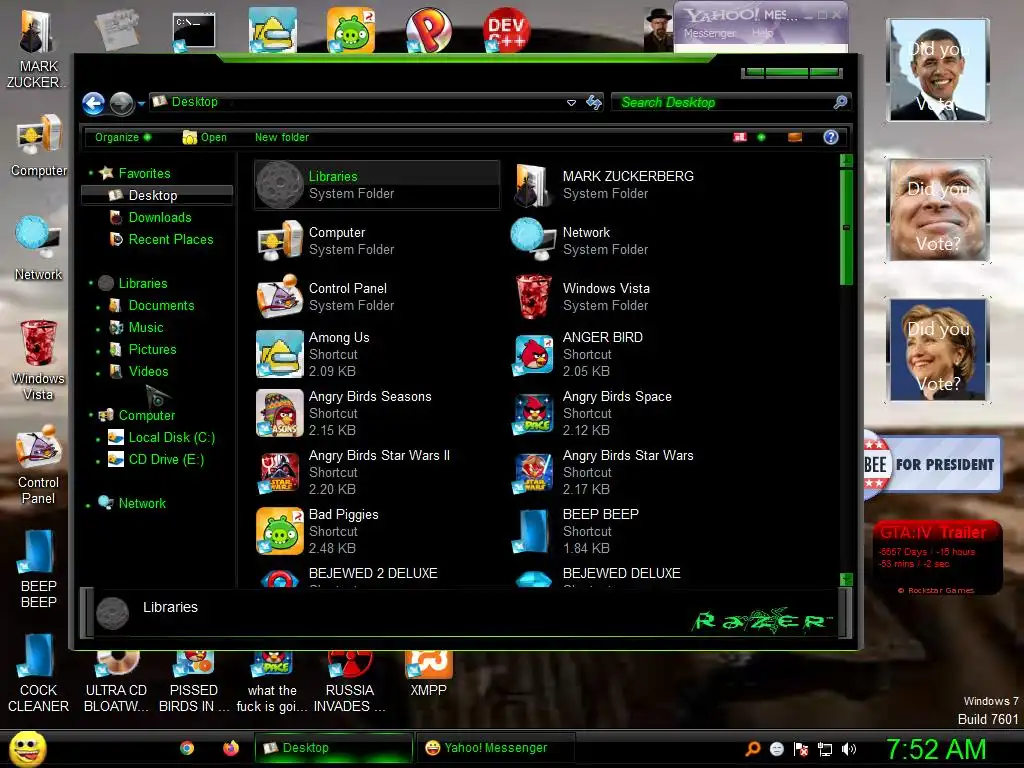The image size is (1024, 768).
Task: Click the Search Desktop input field
Action: coord(724,103)
